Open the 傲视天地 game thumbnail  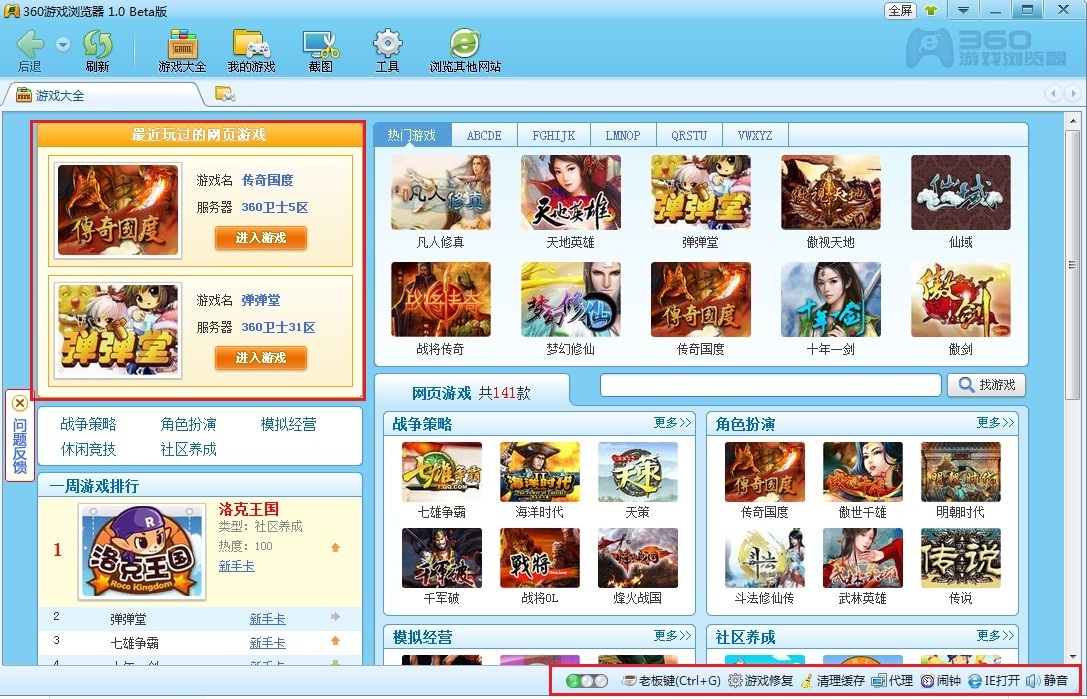[x=831, y=192]
